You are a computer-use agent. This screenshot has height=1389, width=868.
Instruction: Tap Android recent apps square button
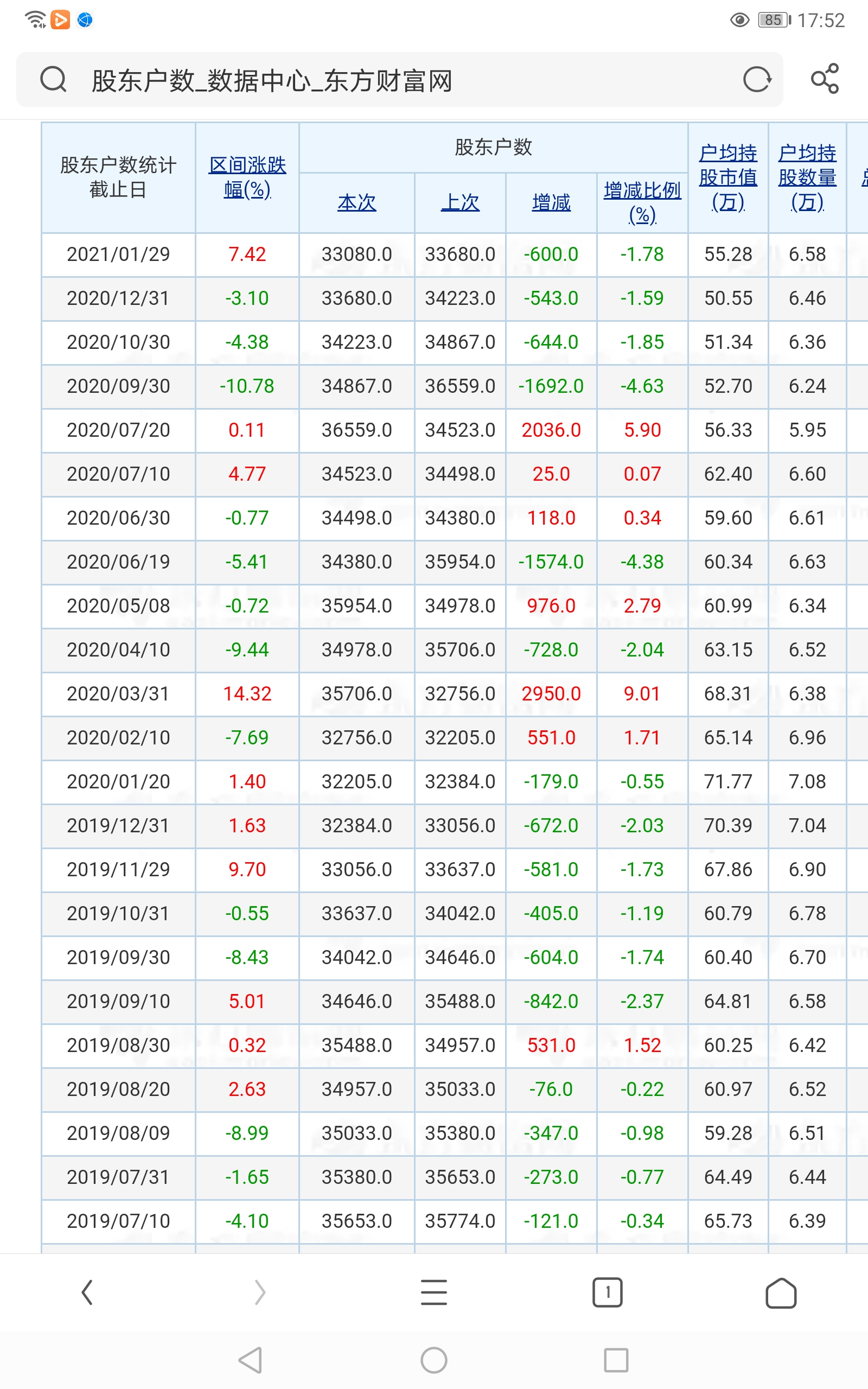[x=616, y=1360]
